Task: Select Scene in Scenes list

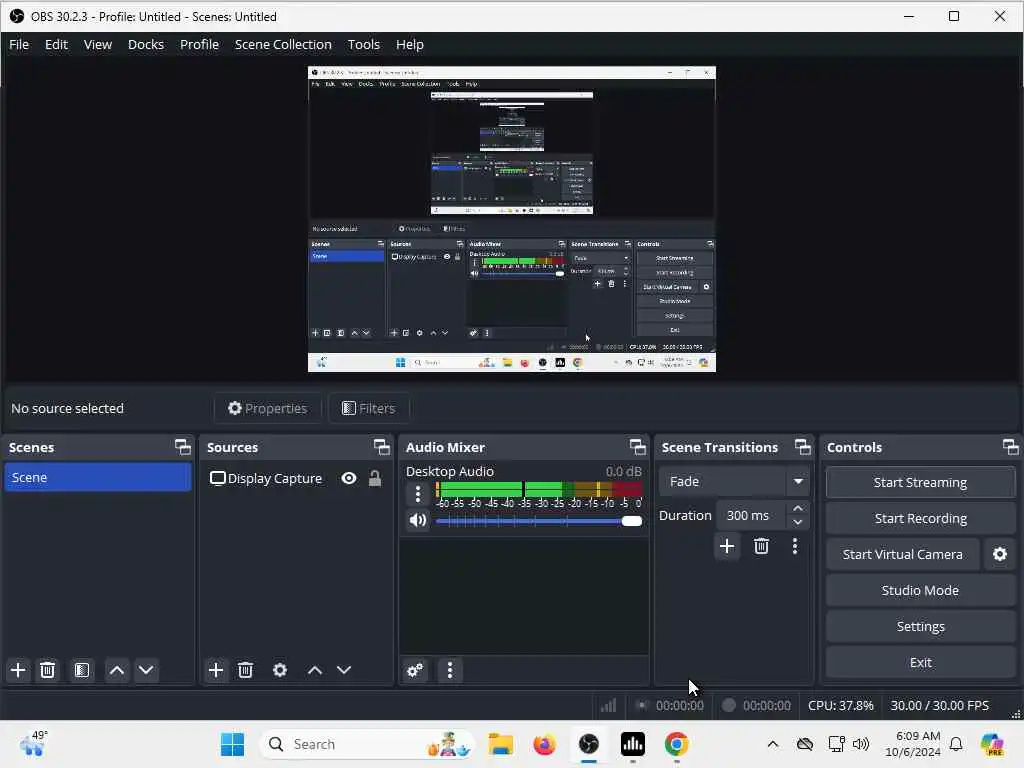Action: [98, 477]
